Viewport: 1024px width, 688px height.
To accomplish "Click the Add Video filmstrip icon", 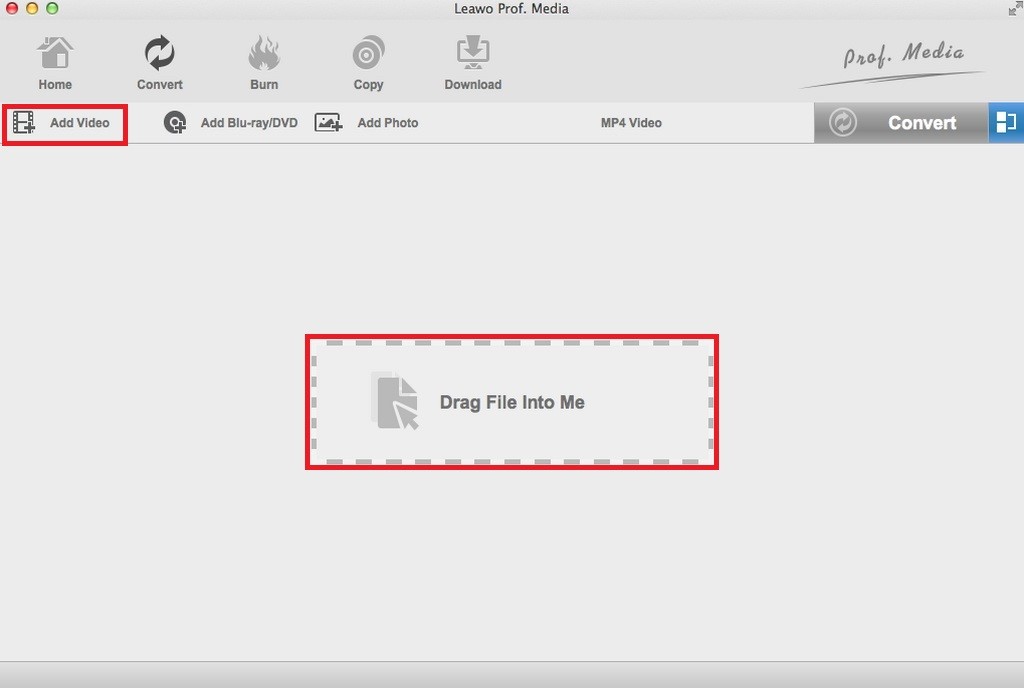I will [x=22, y=122].
